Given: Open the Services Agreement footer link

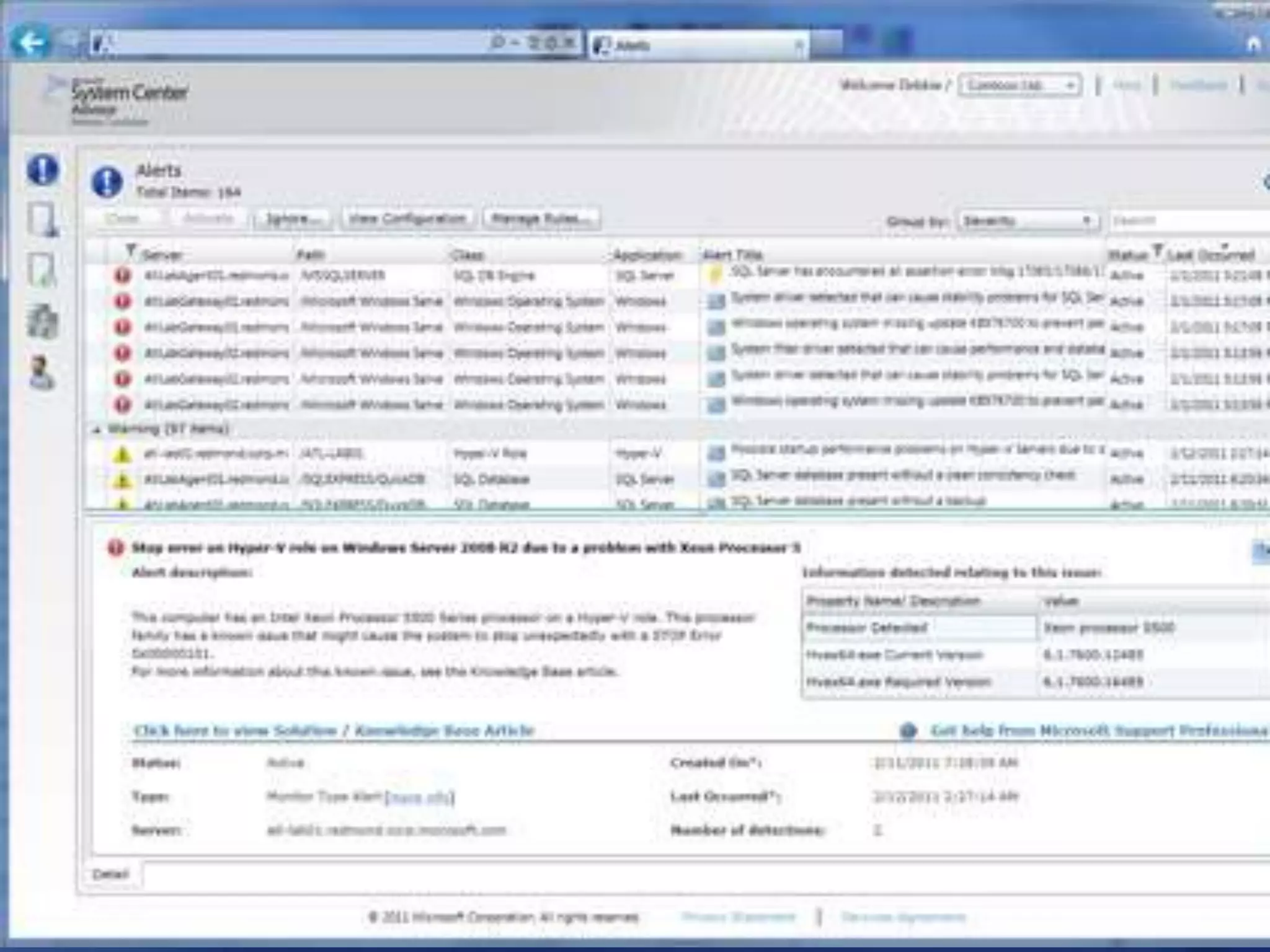Looking at the screenshot, I should (904, 917).
